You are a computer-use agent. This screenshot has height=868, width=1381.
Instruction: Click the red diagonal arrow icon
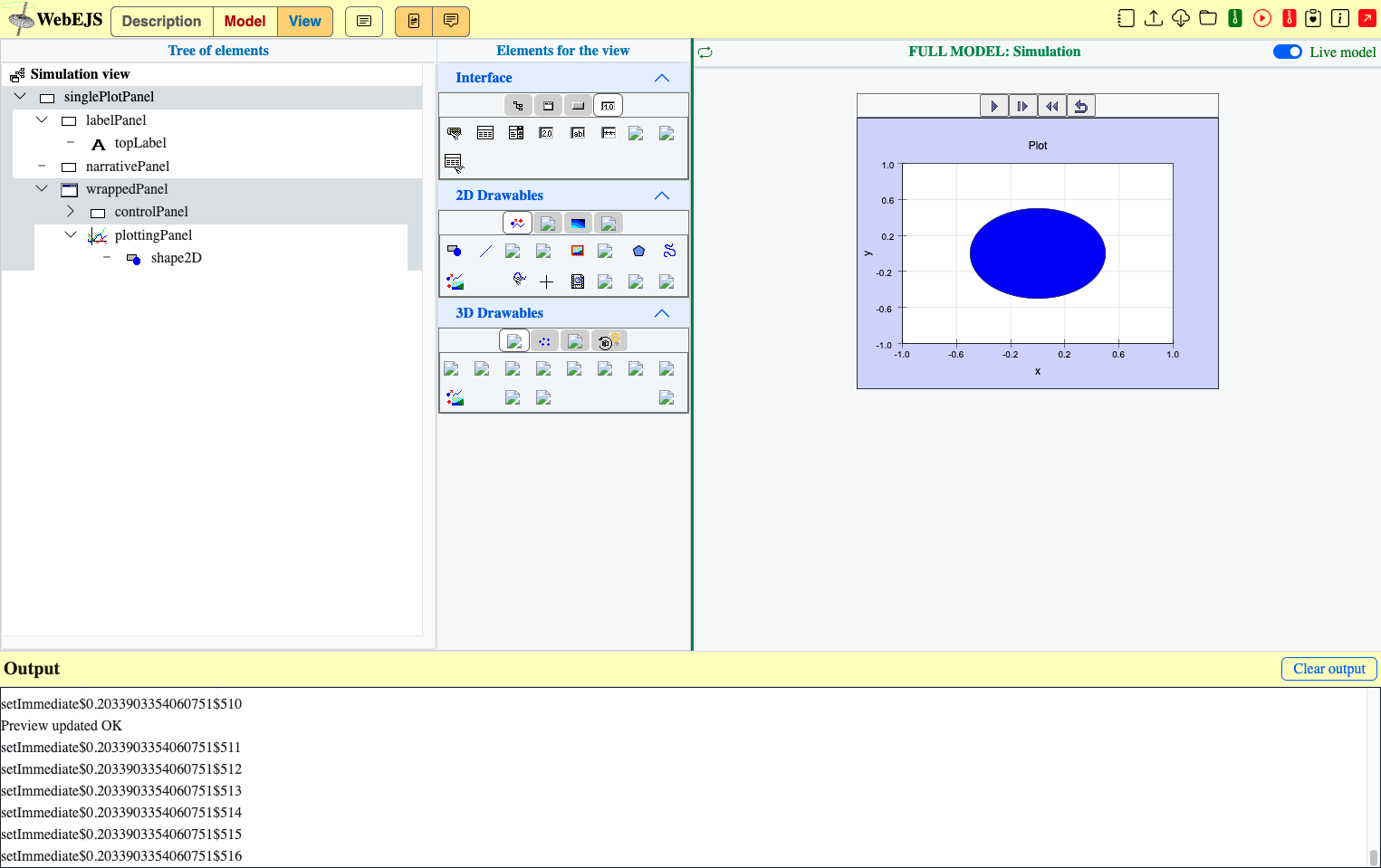pos(1367,18)
